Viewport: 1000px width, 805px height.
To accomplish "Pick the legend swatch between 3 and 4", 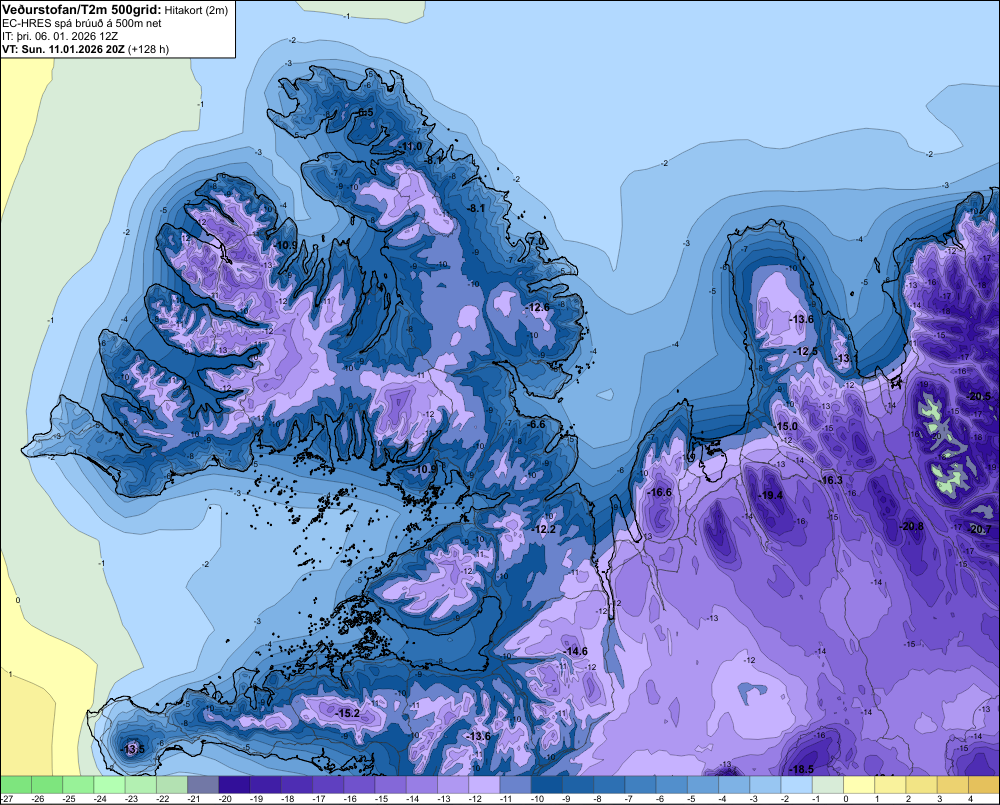I will coord(953,784).
